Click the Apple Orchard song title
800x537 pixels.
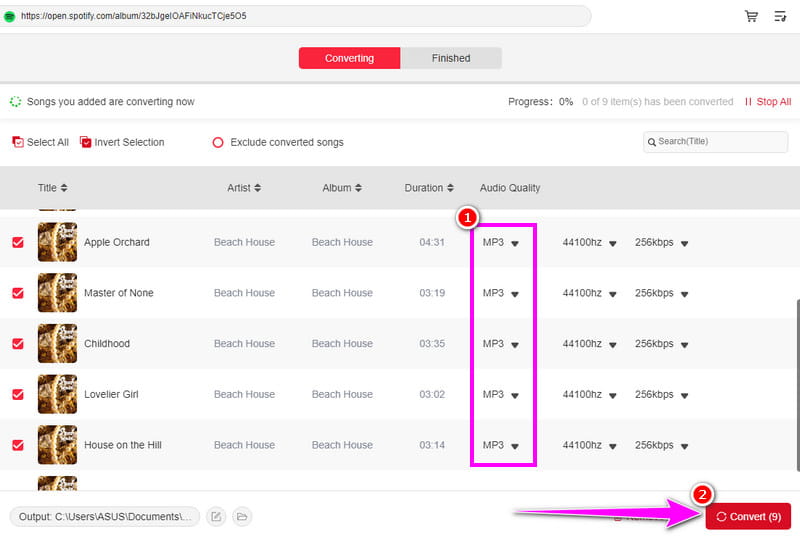117,242
